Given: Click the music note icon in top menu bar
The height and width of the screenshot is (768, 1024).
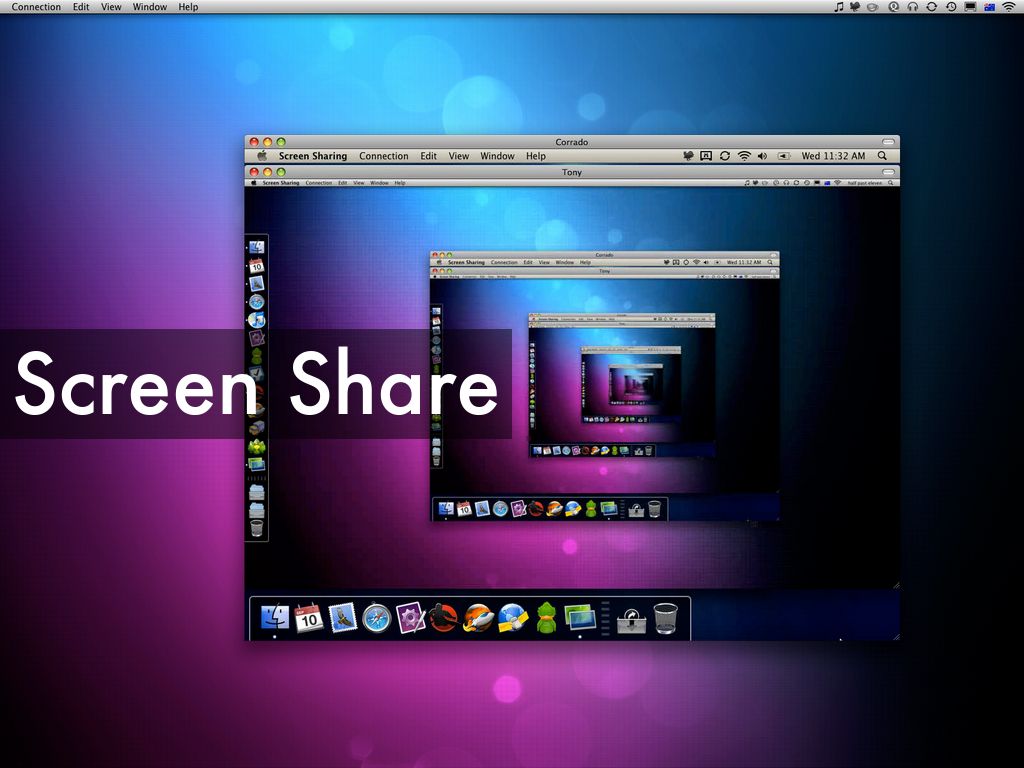Looking at the screenshot, I should coord(838,7).
